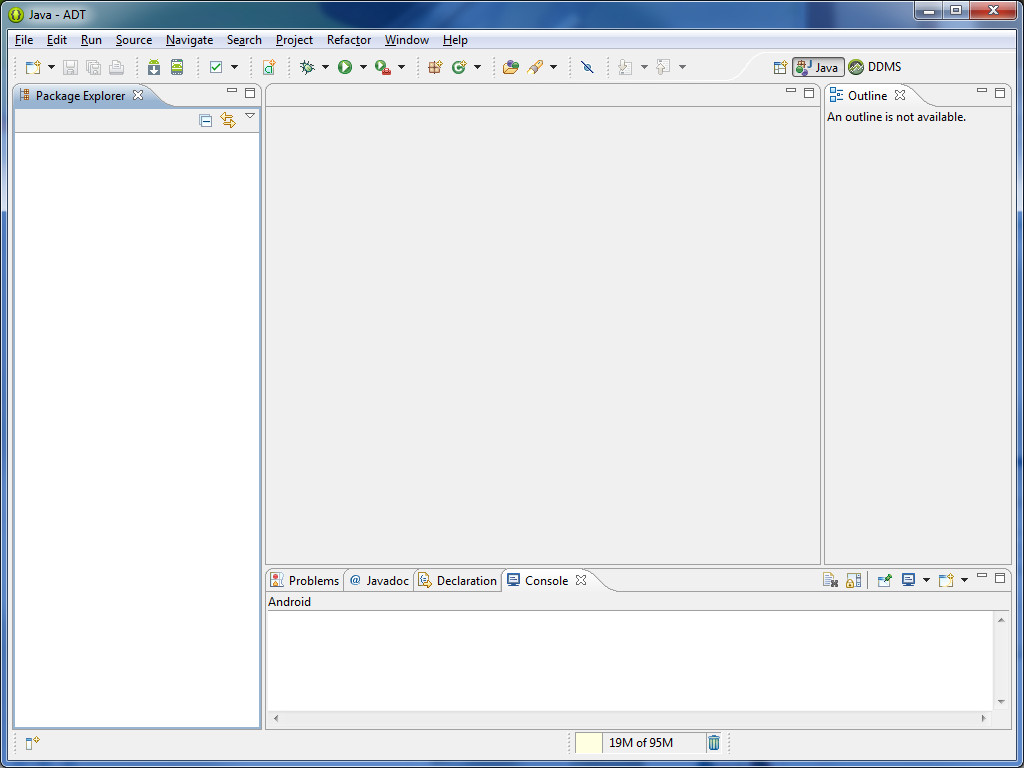1024x768 pixels.
Task: Open the Window menu
Action: click(x=406, y=40)
